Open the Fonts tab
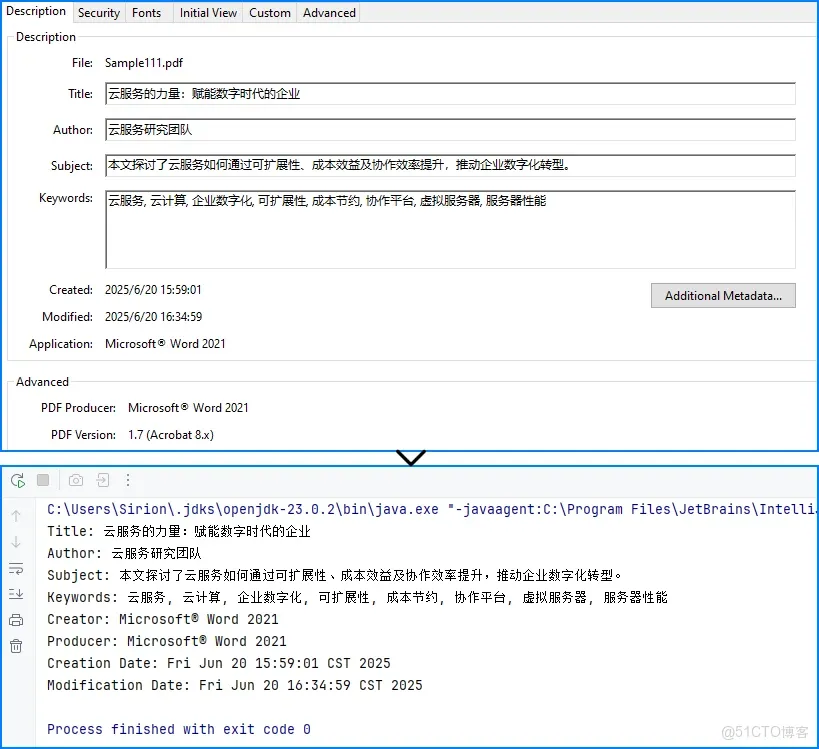Image resolution: width=819 pixels, height=749 pixels. point(146,13)
